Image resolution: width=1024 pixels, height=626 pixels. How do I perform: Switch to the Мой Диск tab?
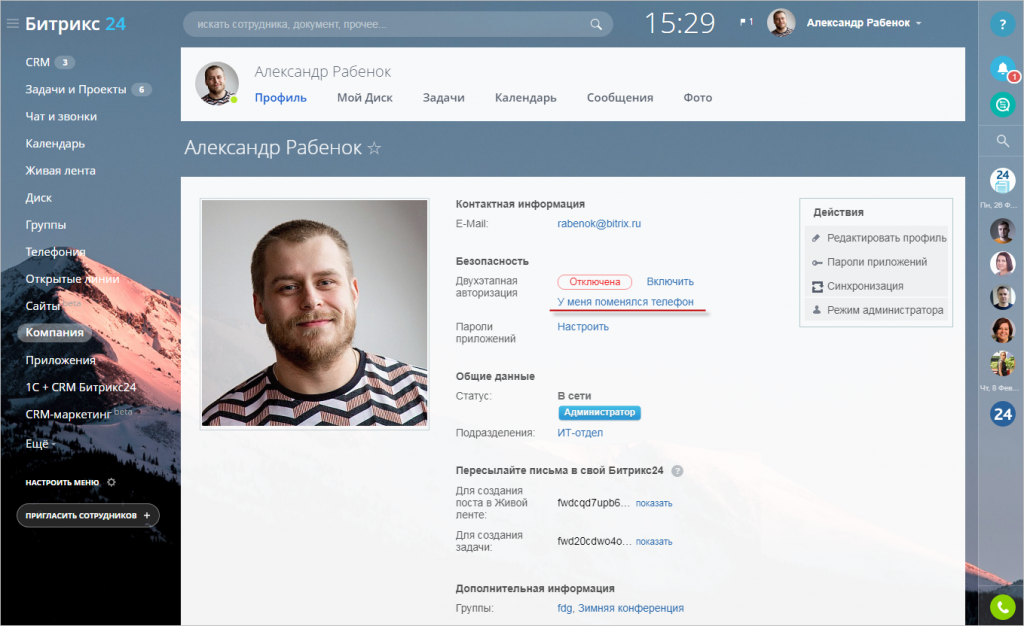[x=364, y=97]
